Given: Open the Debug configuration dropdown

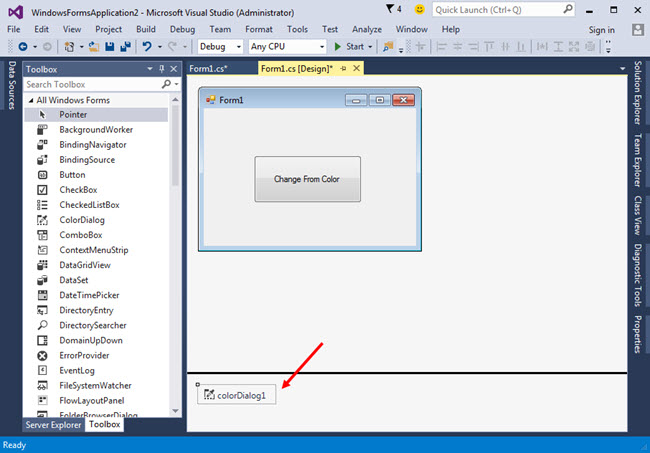Looking at the screenshot, I should pyautogui.click(x=220, y=47).
